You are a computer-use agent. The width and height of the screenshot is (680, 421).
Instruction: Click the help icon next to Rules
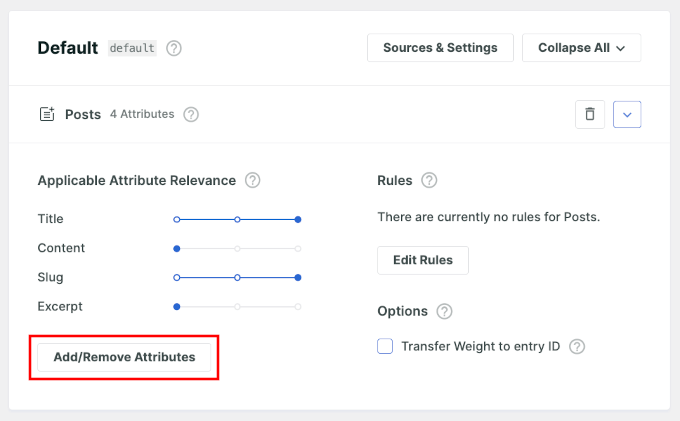429,181
